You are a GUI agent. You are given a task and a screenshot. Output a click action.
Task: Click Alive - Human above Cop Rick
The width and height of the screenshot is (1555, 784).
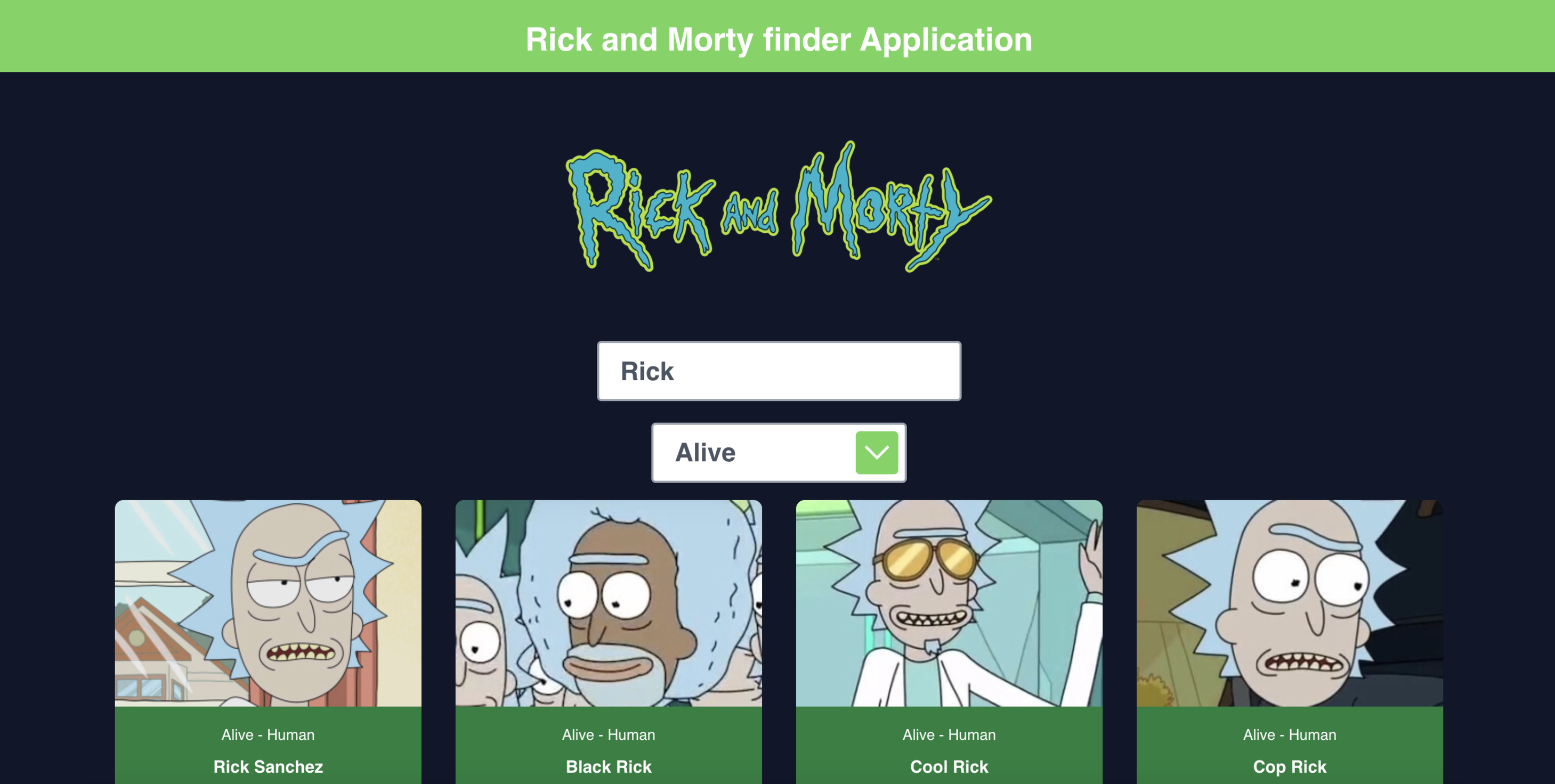click(1290, 734)
